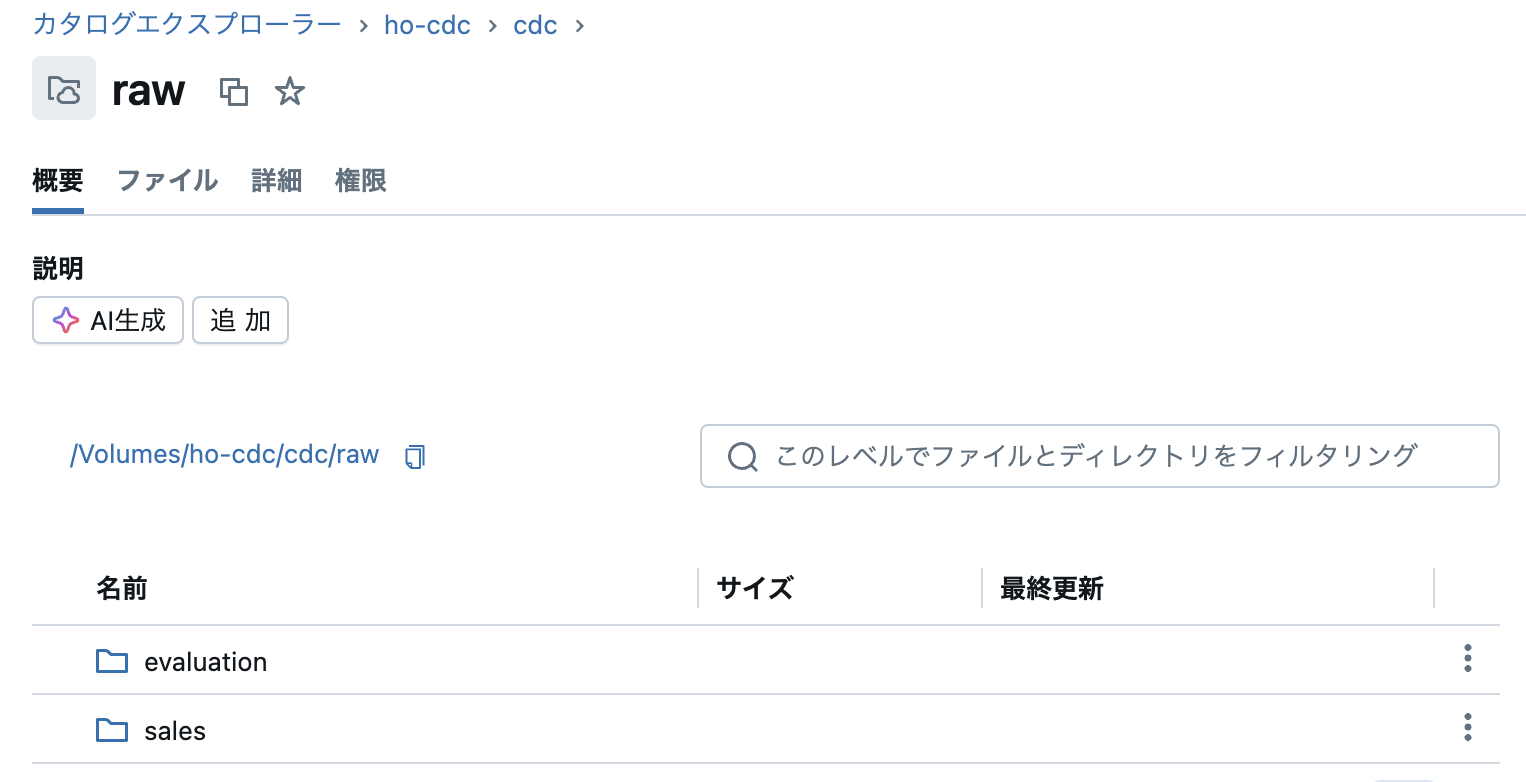Switch to the 詳細 tab

click(x=276, y=181)
